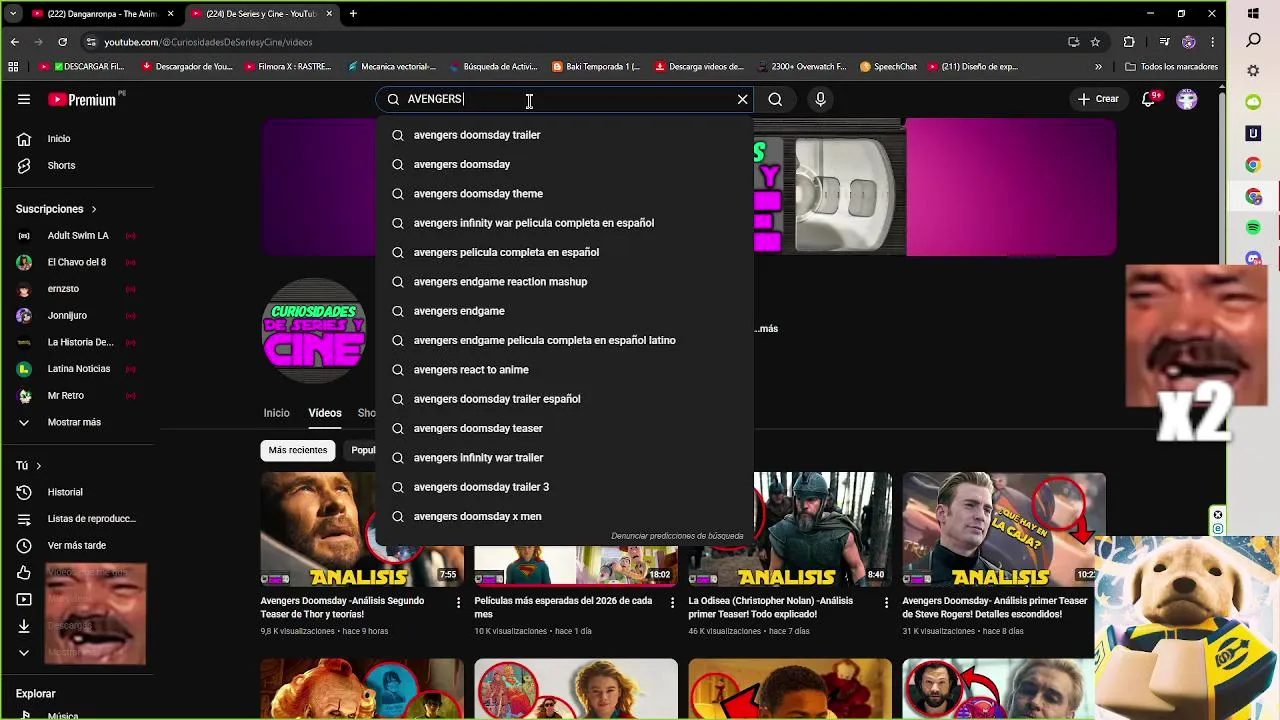
Task: Pick avengers infinity war trailer suggestion
Action: (x=564, y=458)
